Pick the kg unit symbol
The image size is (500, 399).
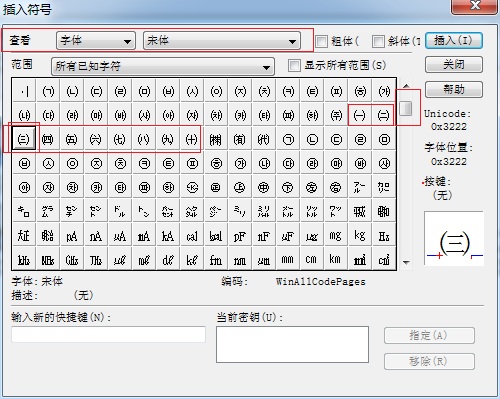click(x=360, y=235)
